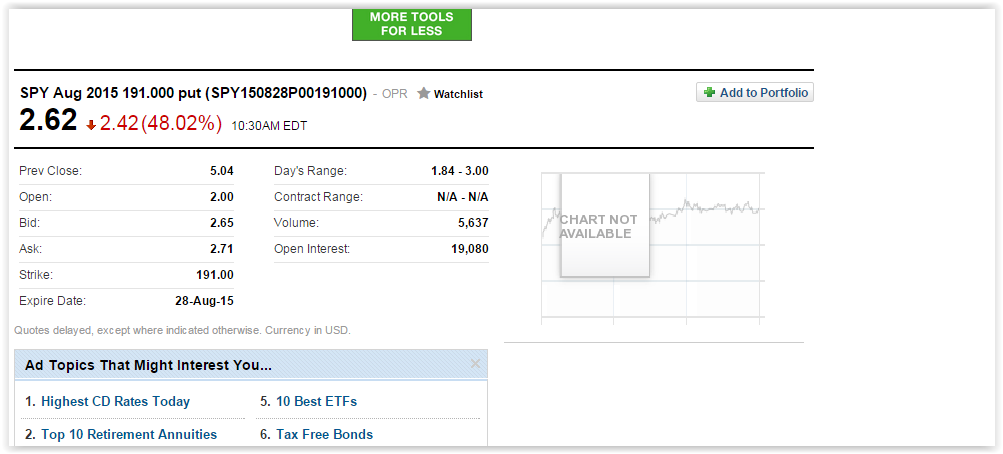1003x454 pixels.
Task: Select the SPY Aug 2015 191.000 put title
Action: (193, 93)
